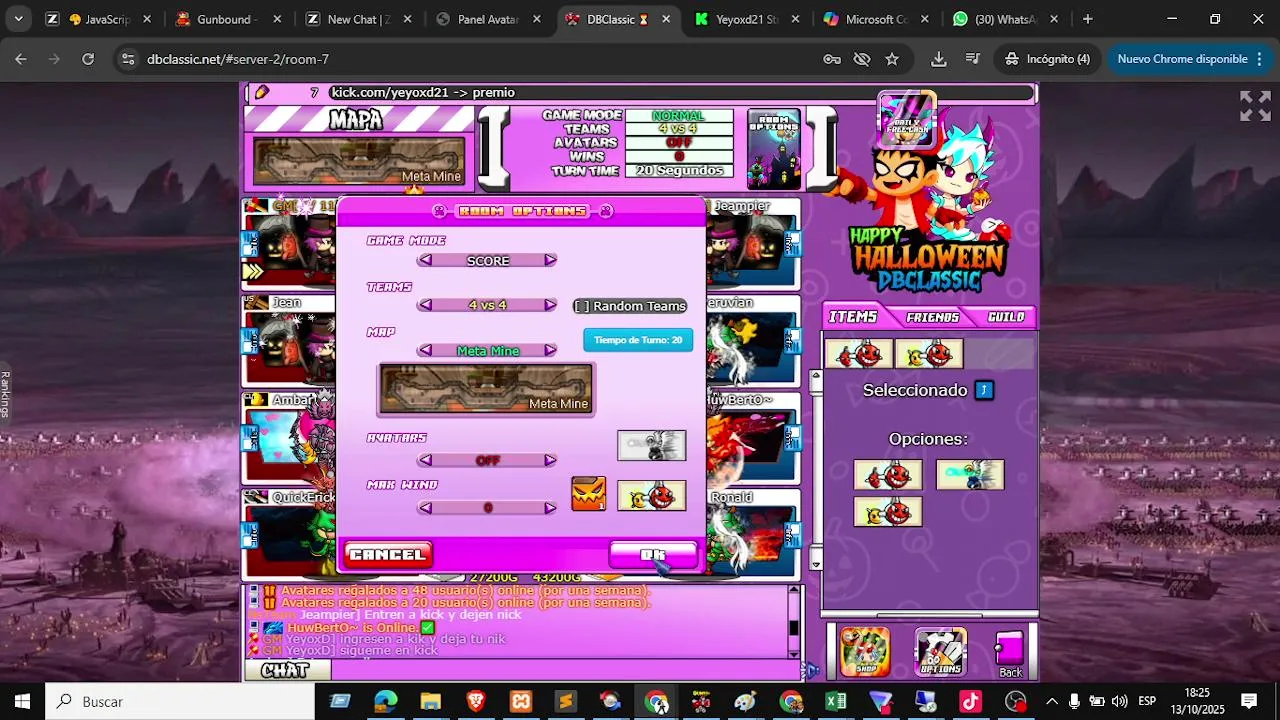Click the orange pumpkin face icon

pyautogui.click(x=589, y=494)
